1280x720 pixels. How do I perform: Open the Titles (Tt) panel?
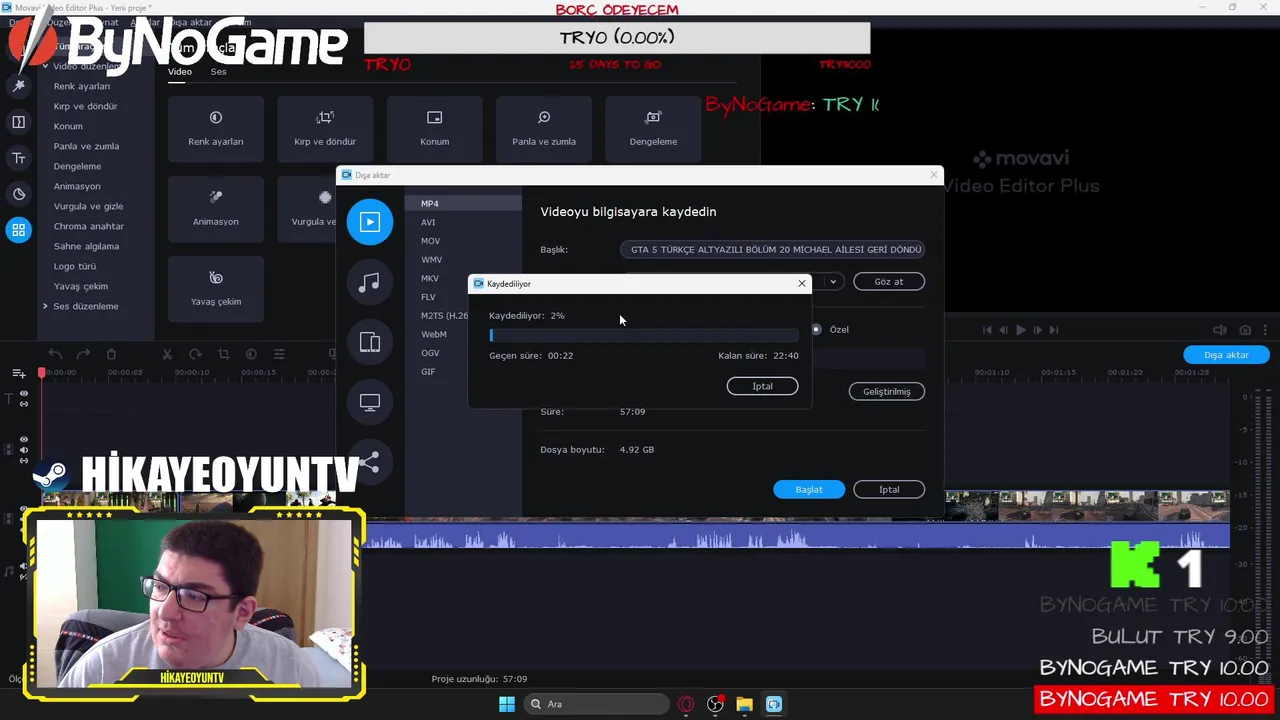click(x=18, y=158)
